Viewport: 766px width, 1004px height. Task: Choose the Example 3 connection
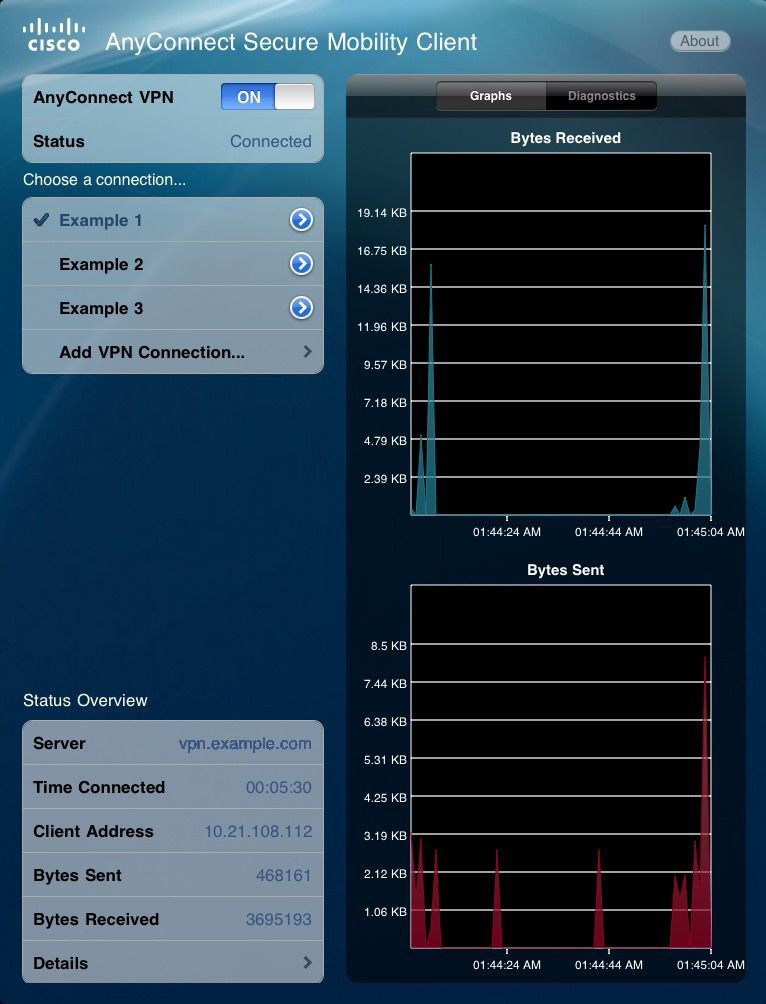pos(101,308)
